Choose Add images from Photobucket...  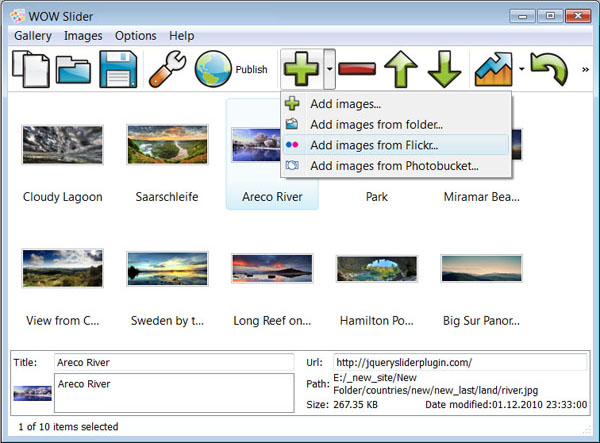click(x=396, y=166)
